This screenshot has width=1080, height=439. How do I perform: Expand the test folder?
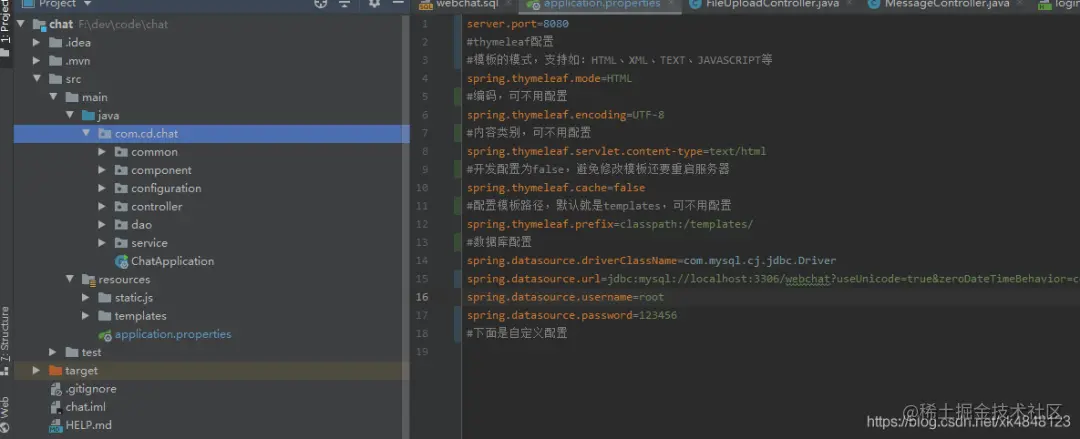(54, 352)
